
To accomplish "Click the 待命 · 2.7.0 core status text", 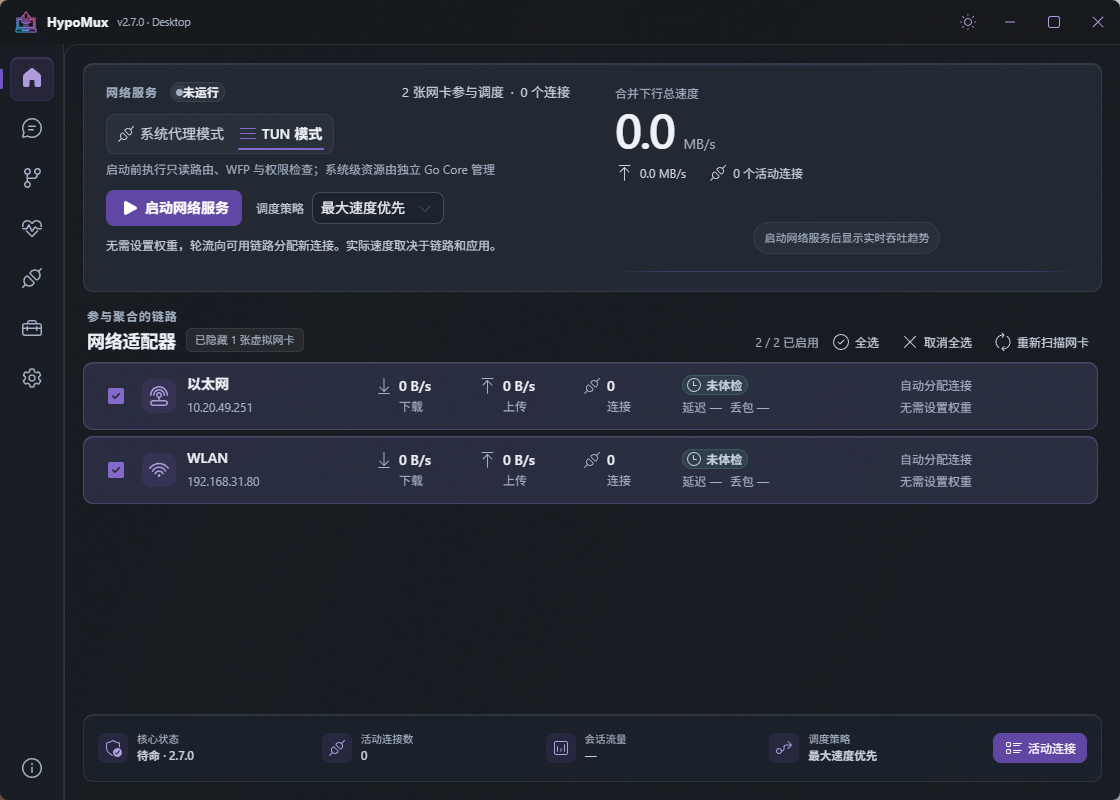I will click(x=166, y=756).
